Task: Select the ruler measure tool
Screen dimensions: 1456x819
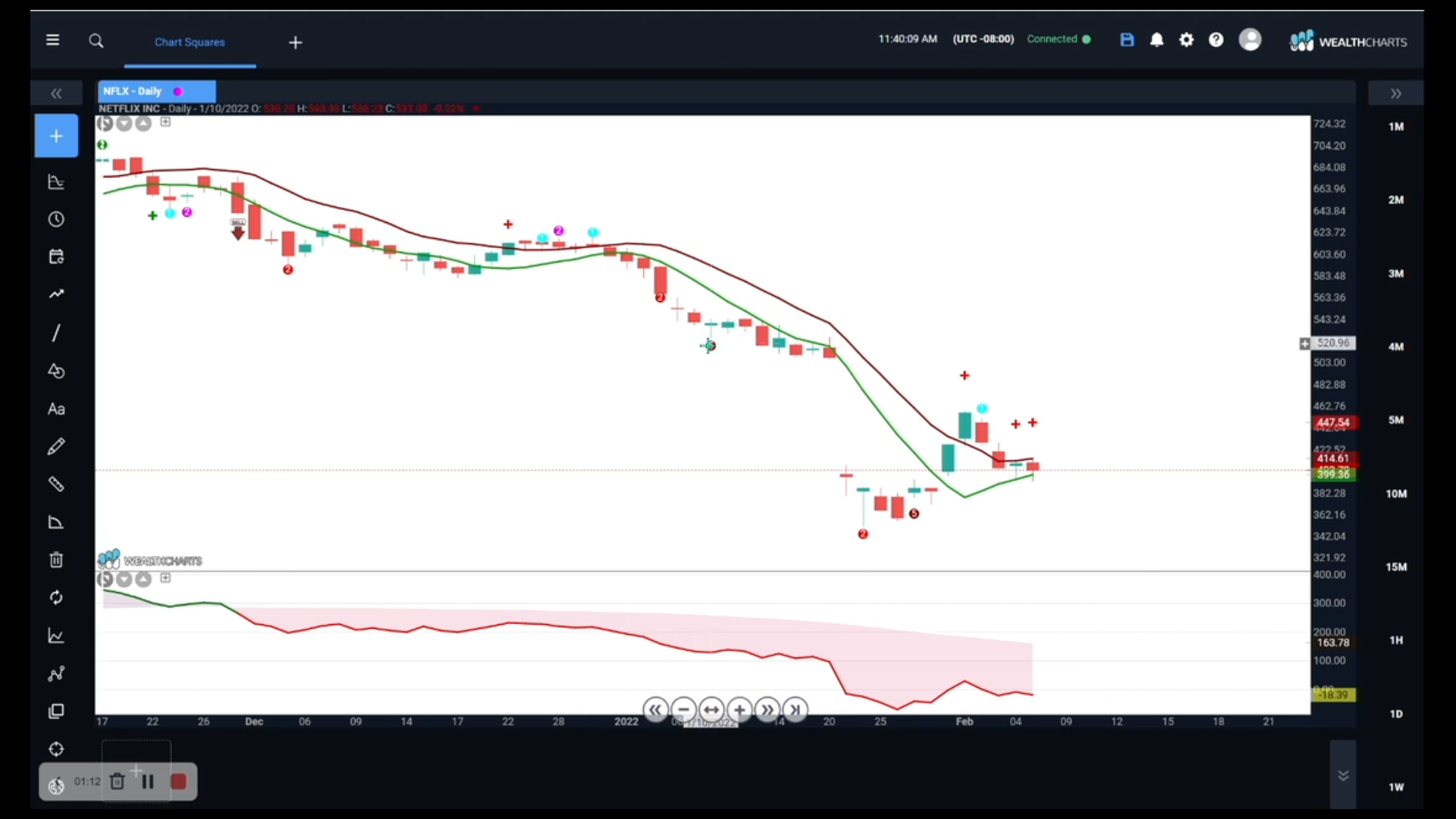Action: (56, 484)
